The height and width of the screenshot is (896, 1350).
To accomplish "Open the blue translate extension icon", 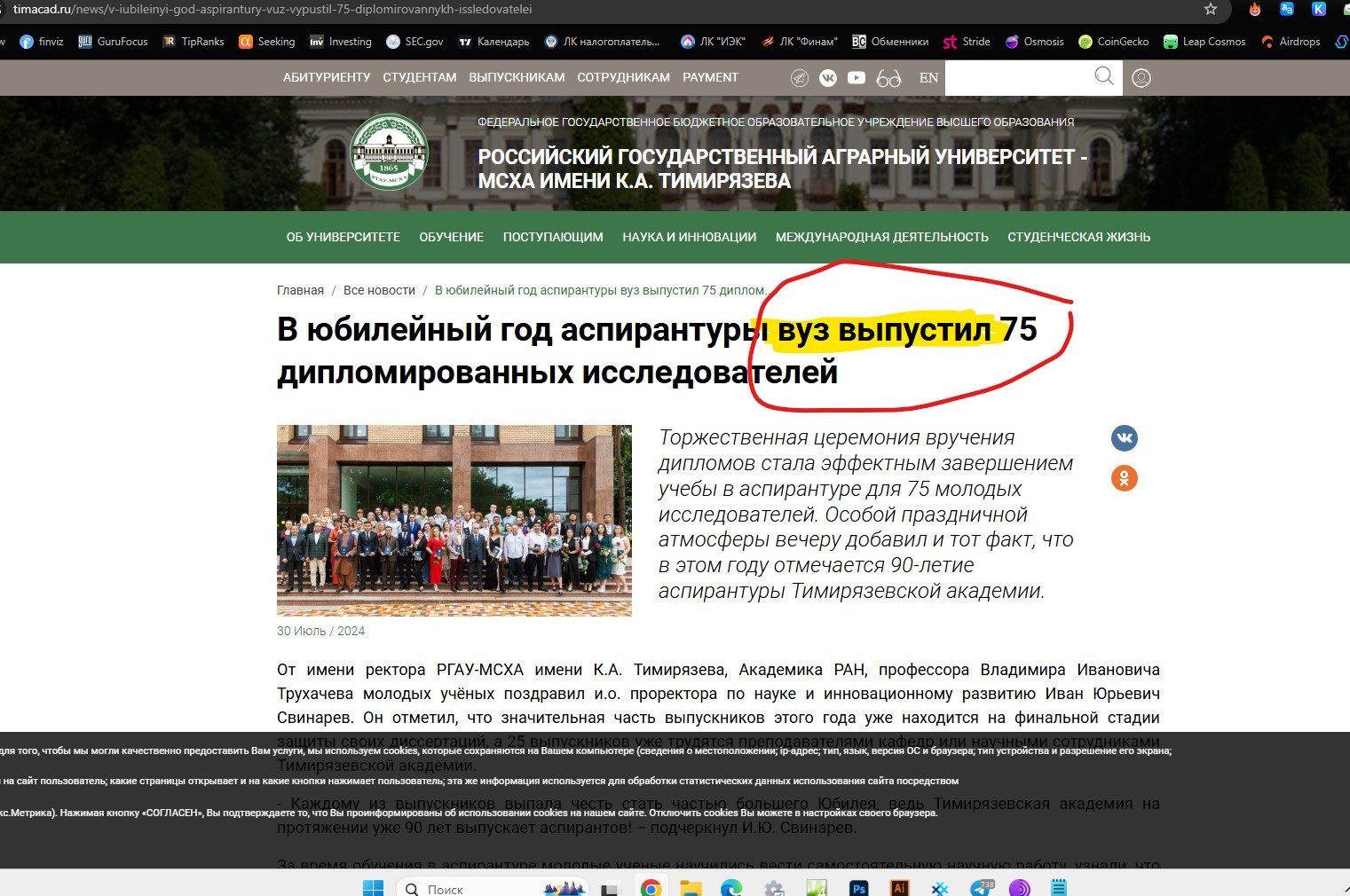I will (1286, 9).
